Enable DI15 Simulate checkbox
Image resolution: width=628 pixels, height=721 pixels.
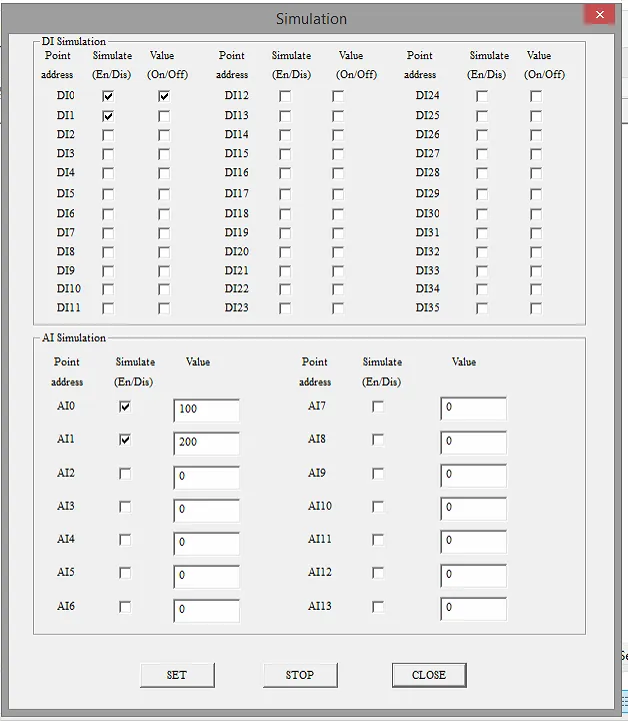[x=285, y=154]
